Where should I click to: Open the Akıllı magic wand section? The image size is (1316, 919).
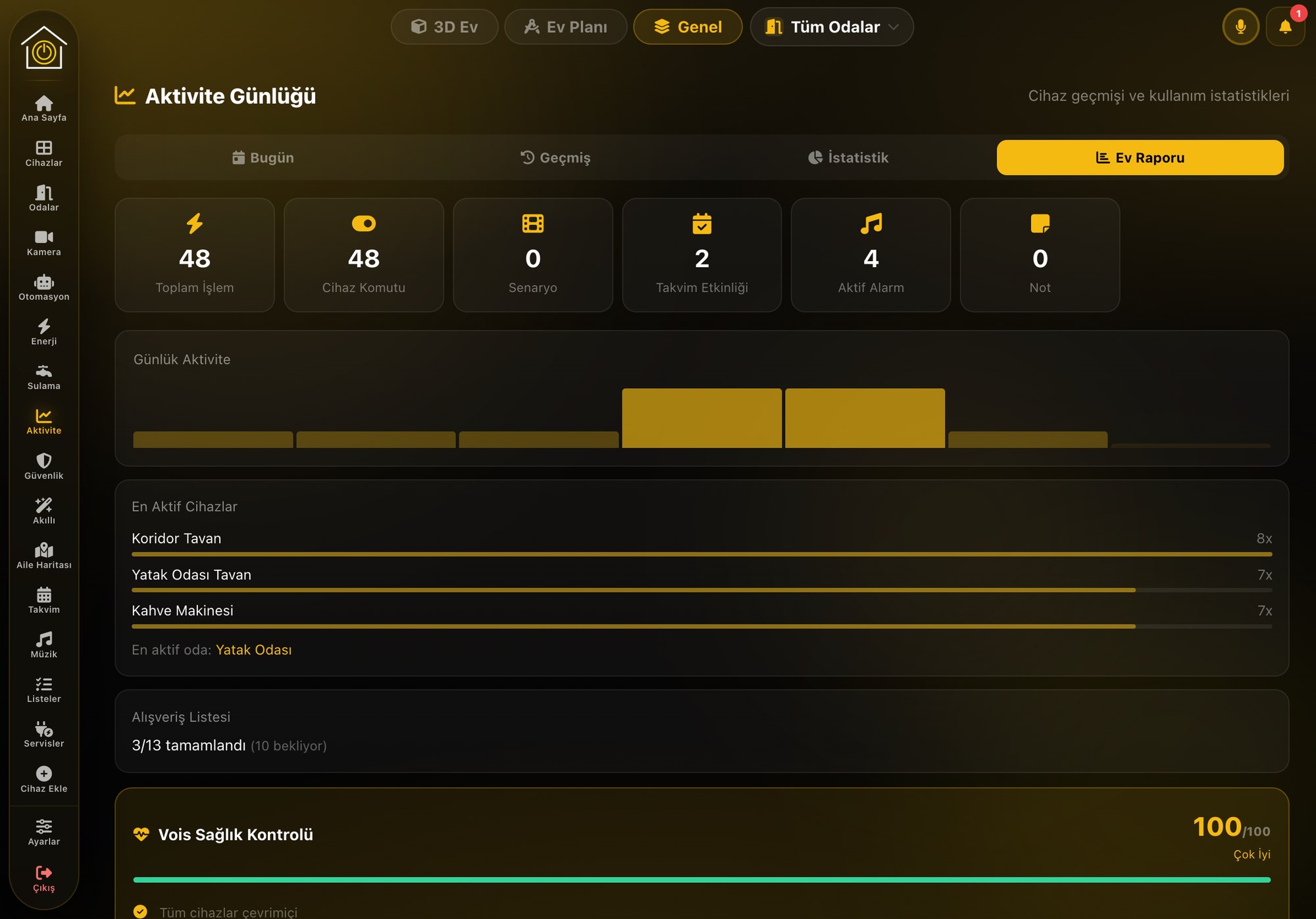(x=43, y=511)
